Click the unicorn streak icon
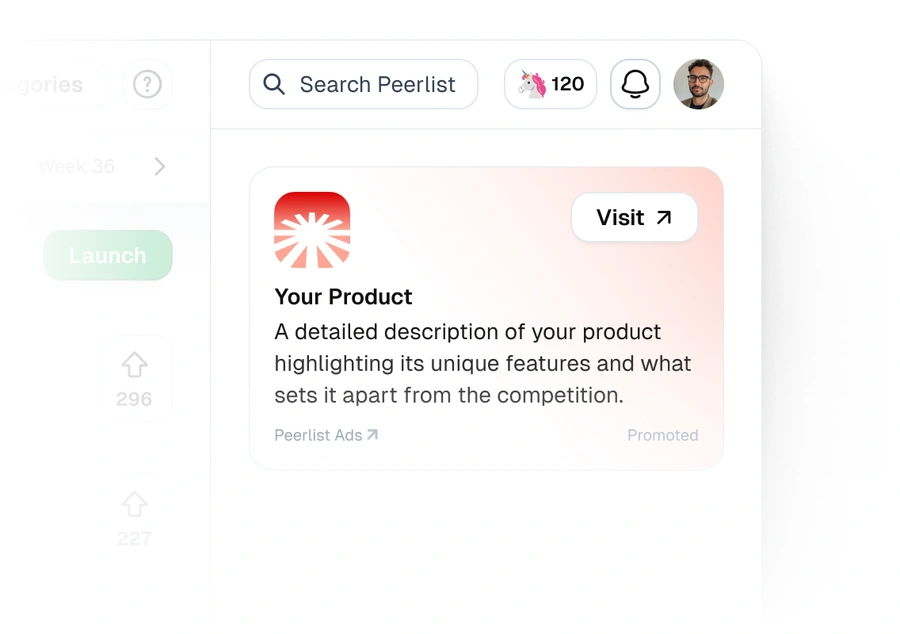 tap(533, 84)
